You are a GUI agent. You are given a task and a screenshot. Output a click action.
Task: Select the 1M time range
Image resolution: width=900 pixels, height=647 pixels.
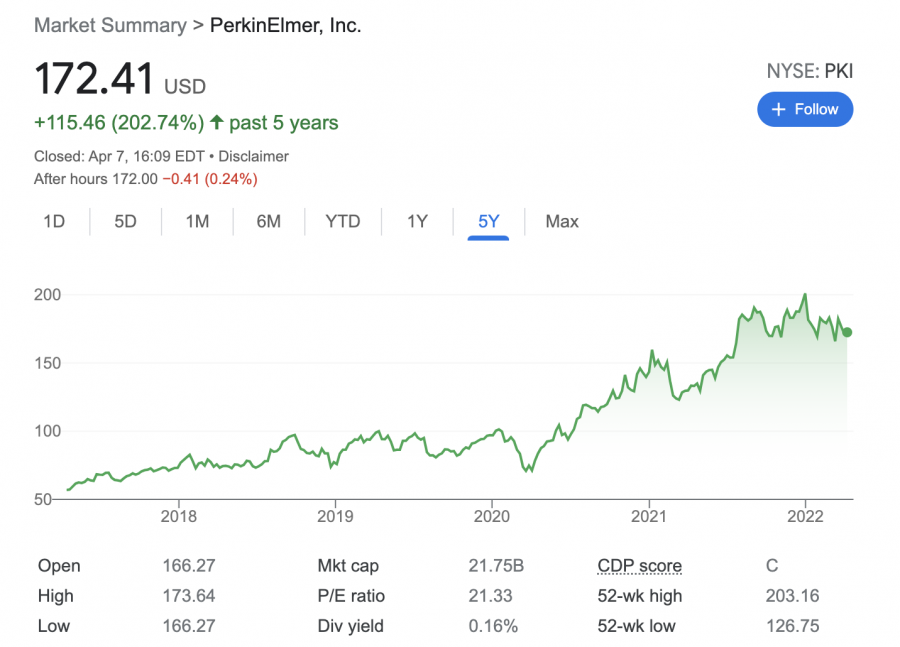[x=197, y=221]
